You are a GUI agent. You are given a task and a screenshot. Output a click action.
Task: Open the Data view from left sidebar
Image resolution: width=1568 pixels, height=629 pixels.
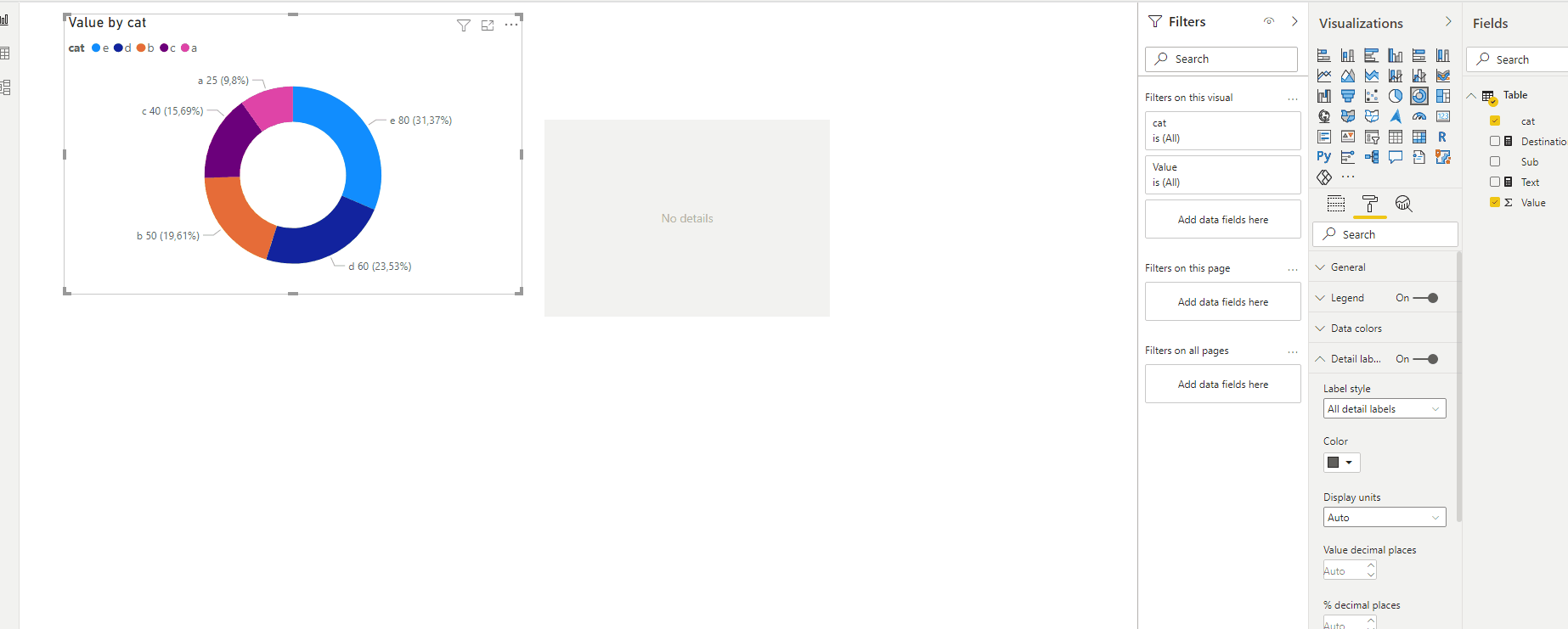[x=5, y=53]
